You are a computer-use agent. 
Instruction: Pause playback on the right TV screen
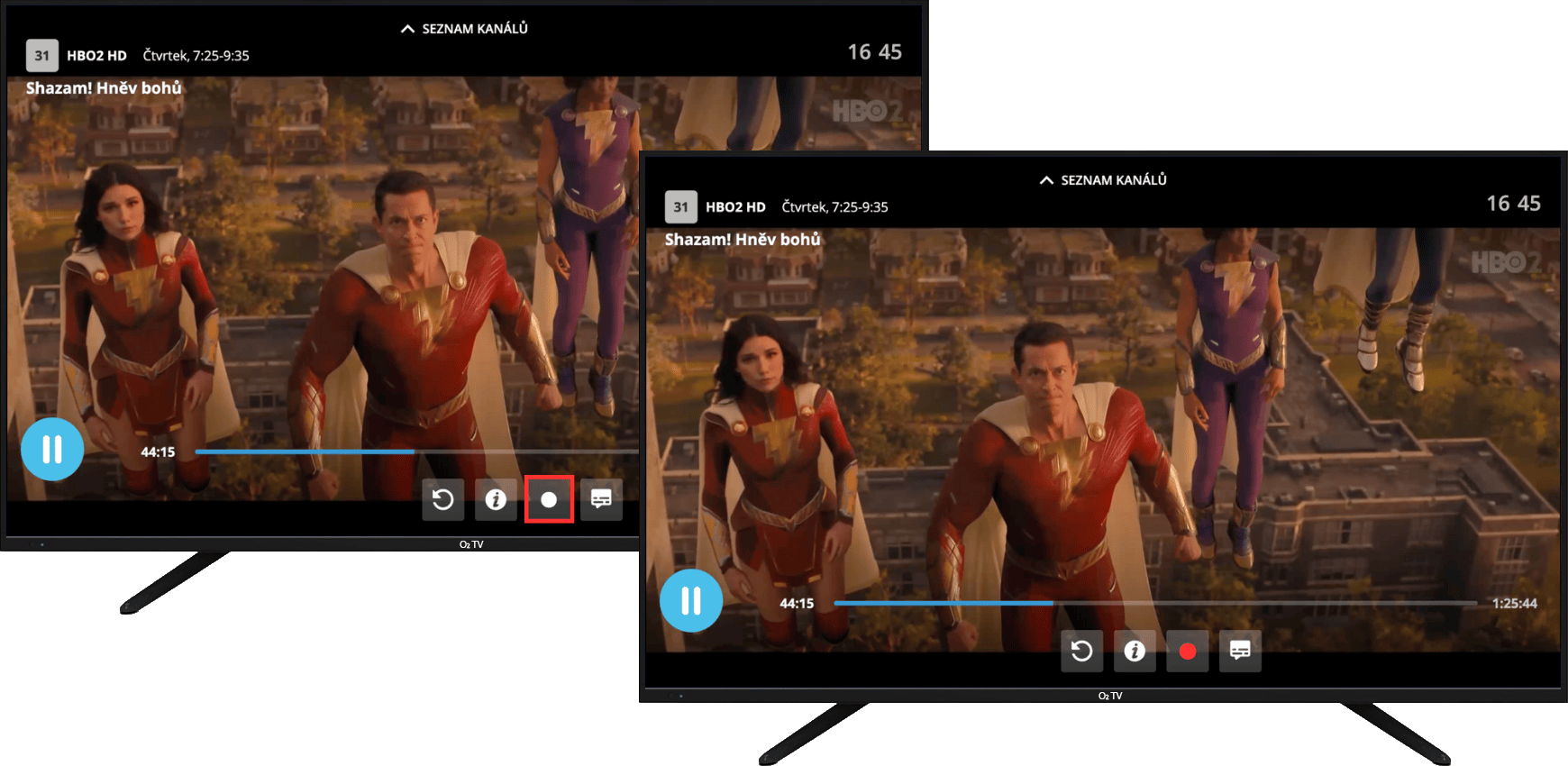point(691,600)
